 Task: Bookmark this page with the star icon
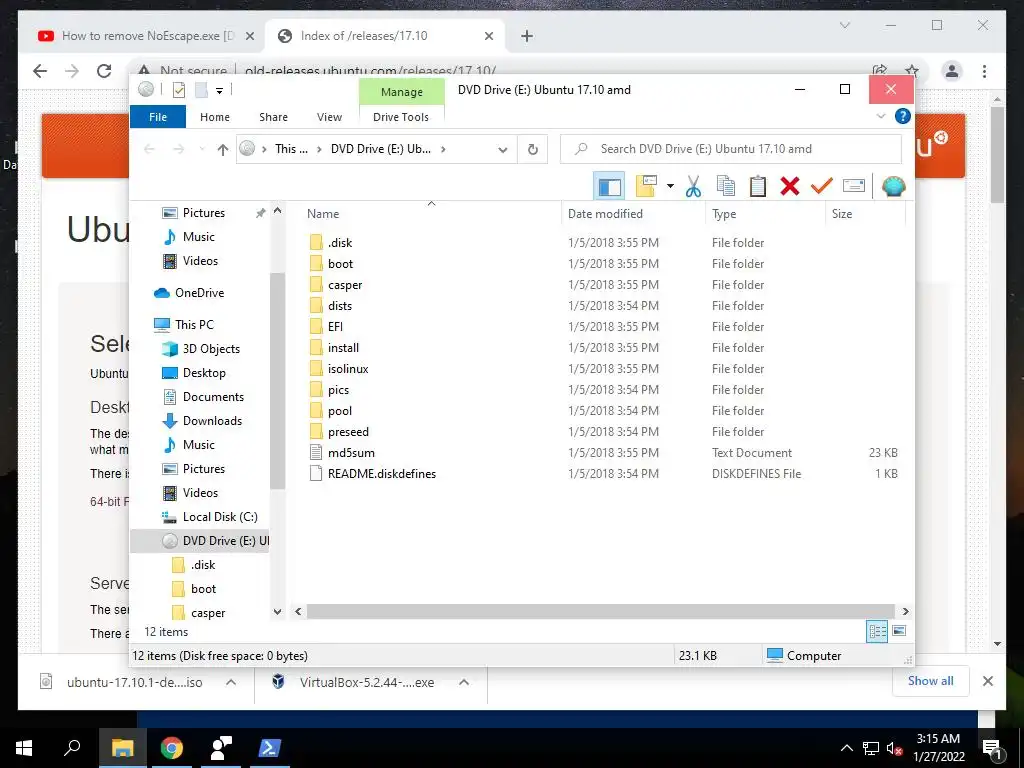(912, 71)
